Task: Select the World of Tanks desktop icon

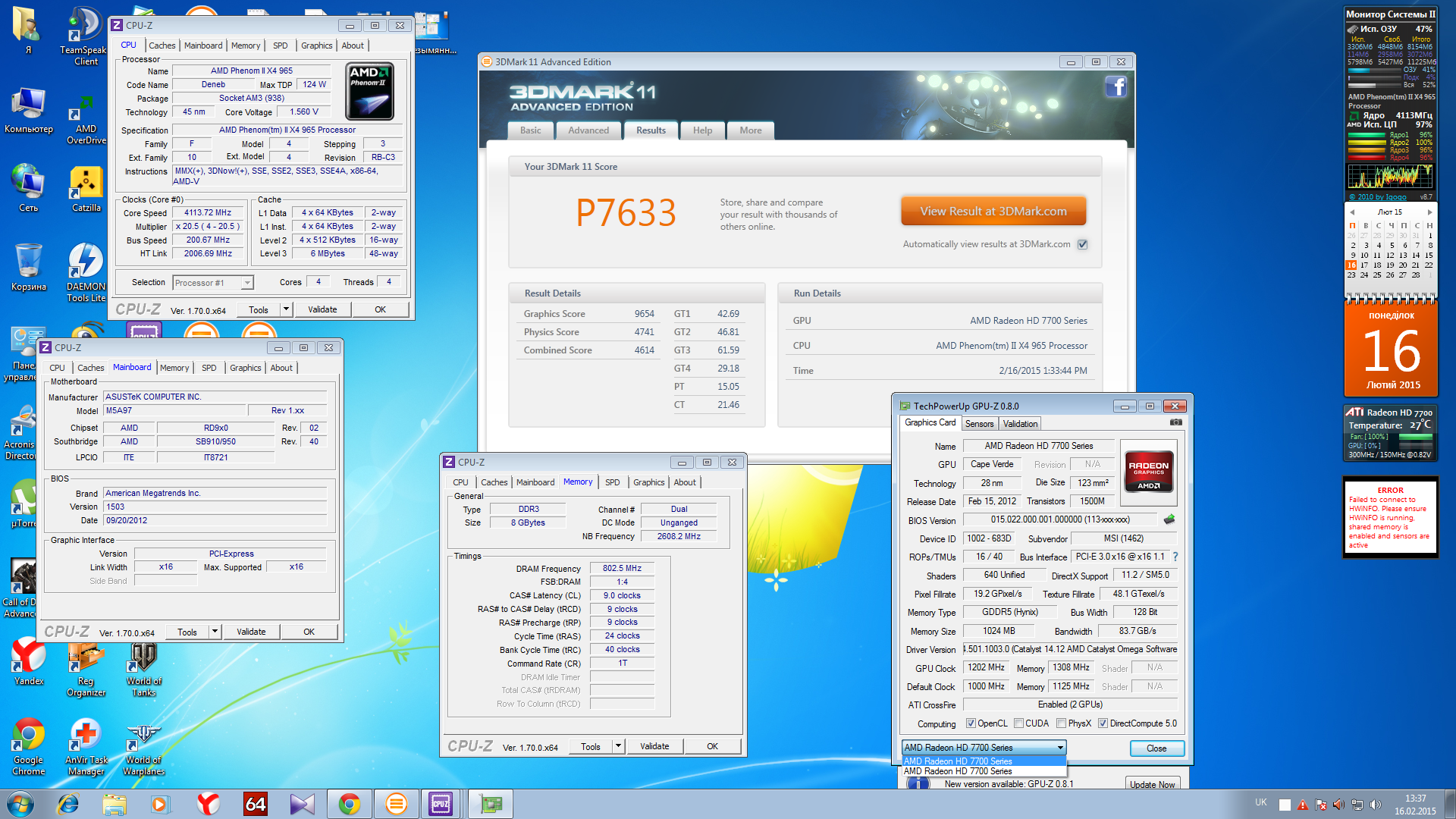Action: click(x=143, y=668)
